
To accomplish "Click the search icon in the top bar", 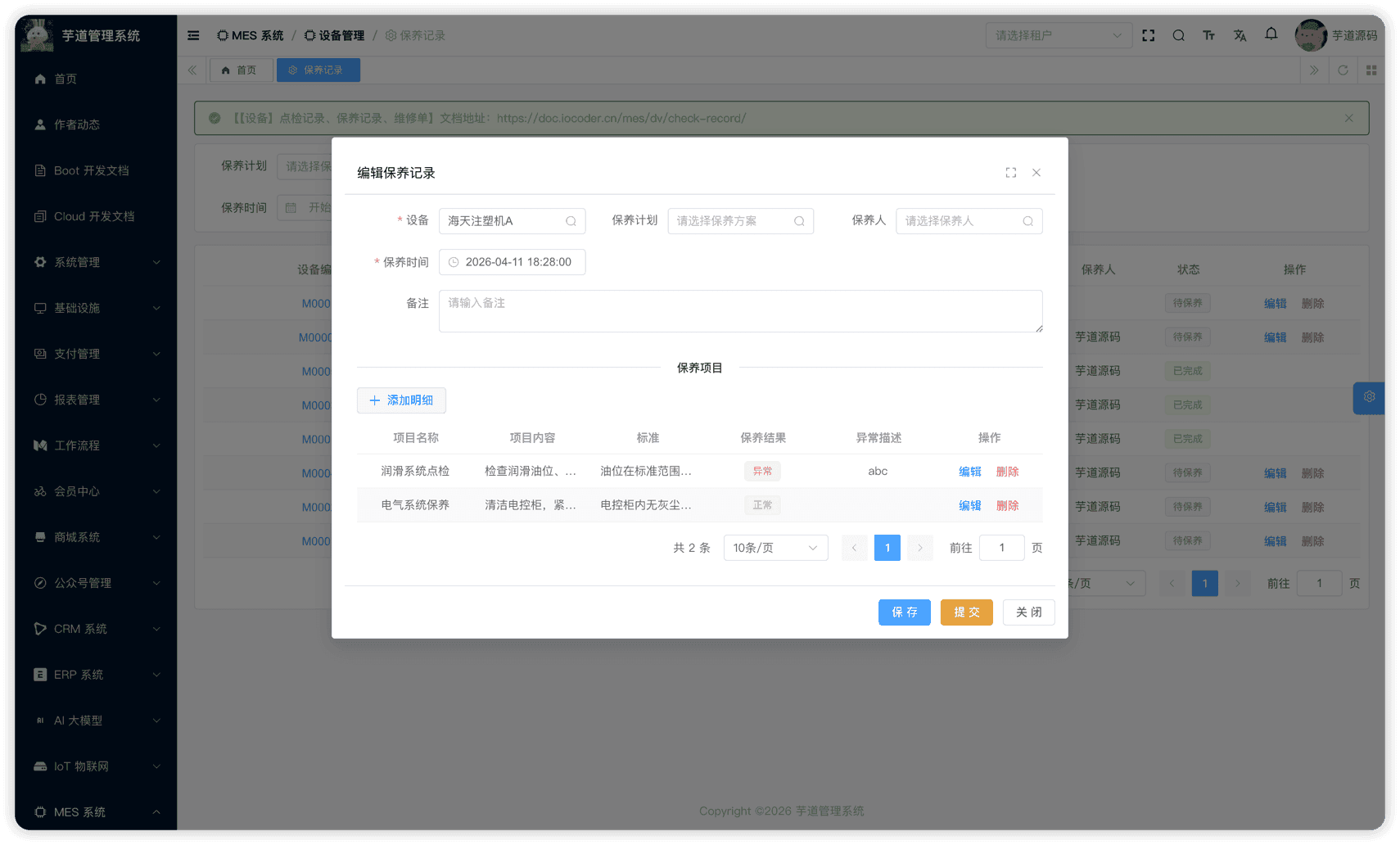I will (1178, 35).
